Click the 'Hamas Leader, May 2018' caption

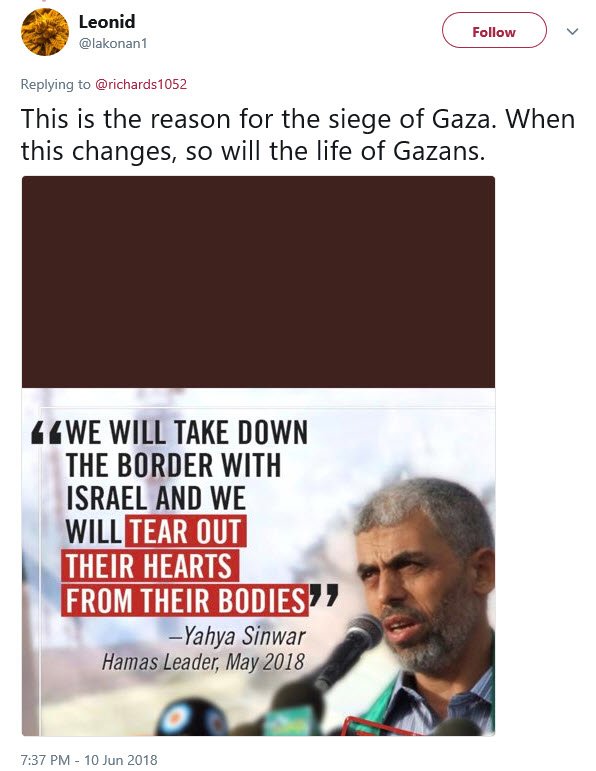(203, 662)
